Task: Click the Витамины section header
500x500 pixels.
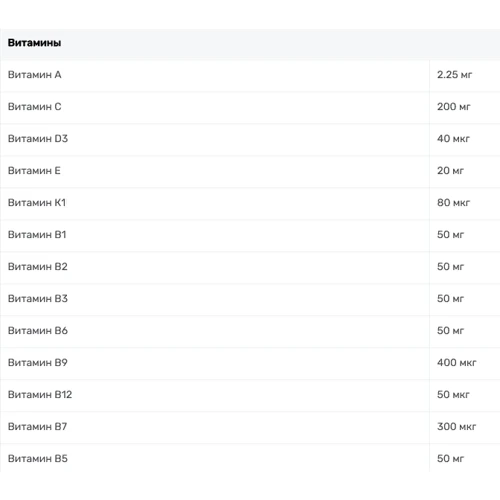Action: coord(34,43)
